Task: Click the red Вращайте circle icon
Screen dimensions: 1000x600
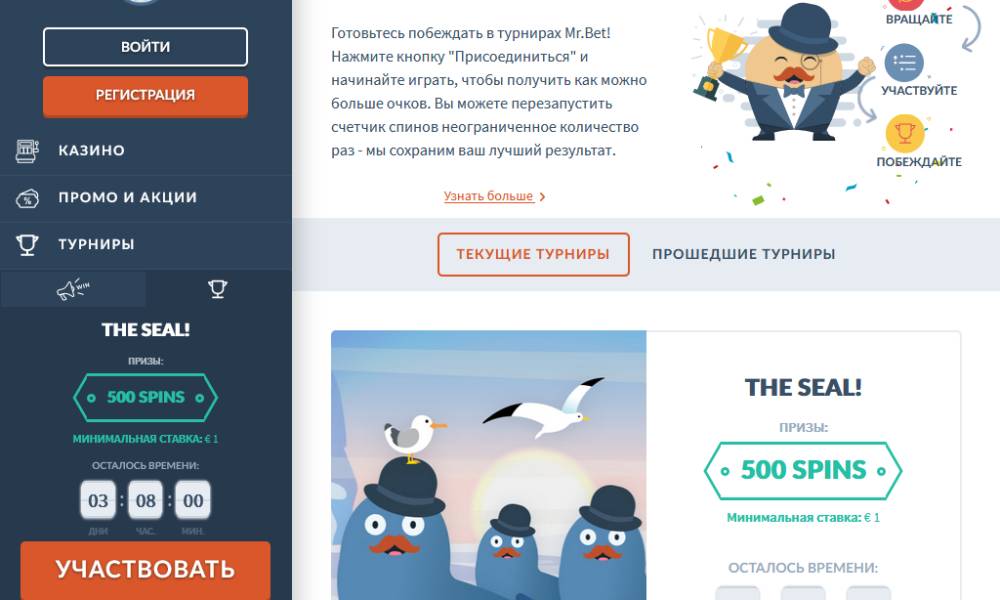Action: 906,5
